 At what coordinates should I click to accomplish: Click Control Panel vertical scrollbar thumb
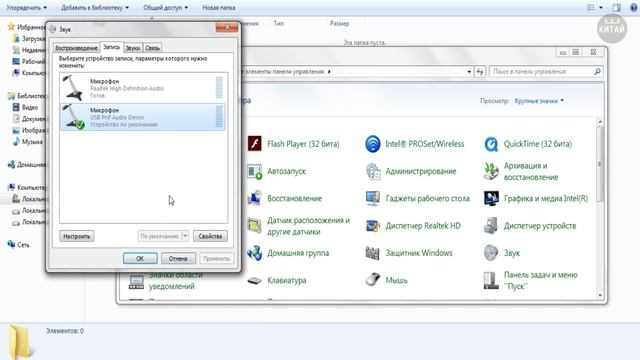click(x=600, y=163)
